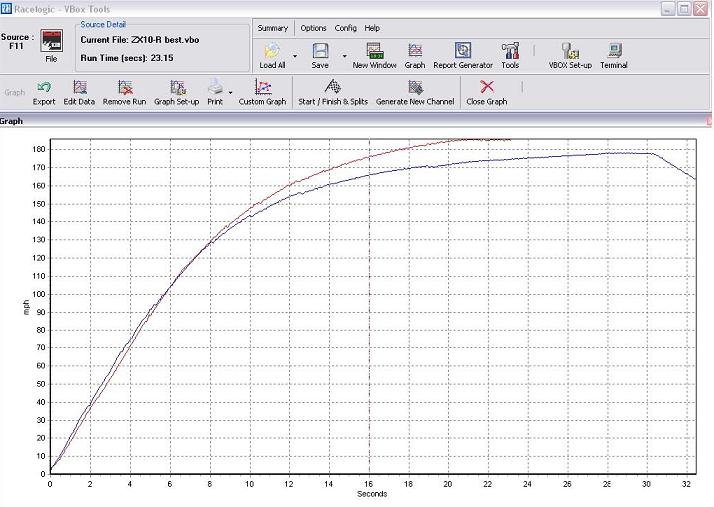This screenshot has width=714, height=507.
Task: Open a New Window
Action: (x=374, y=51)
